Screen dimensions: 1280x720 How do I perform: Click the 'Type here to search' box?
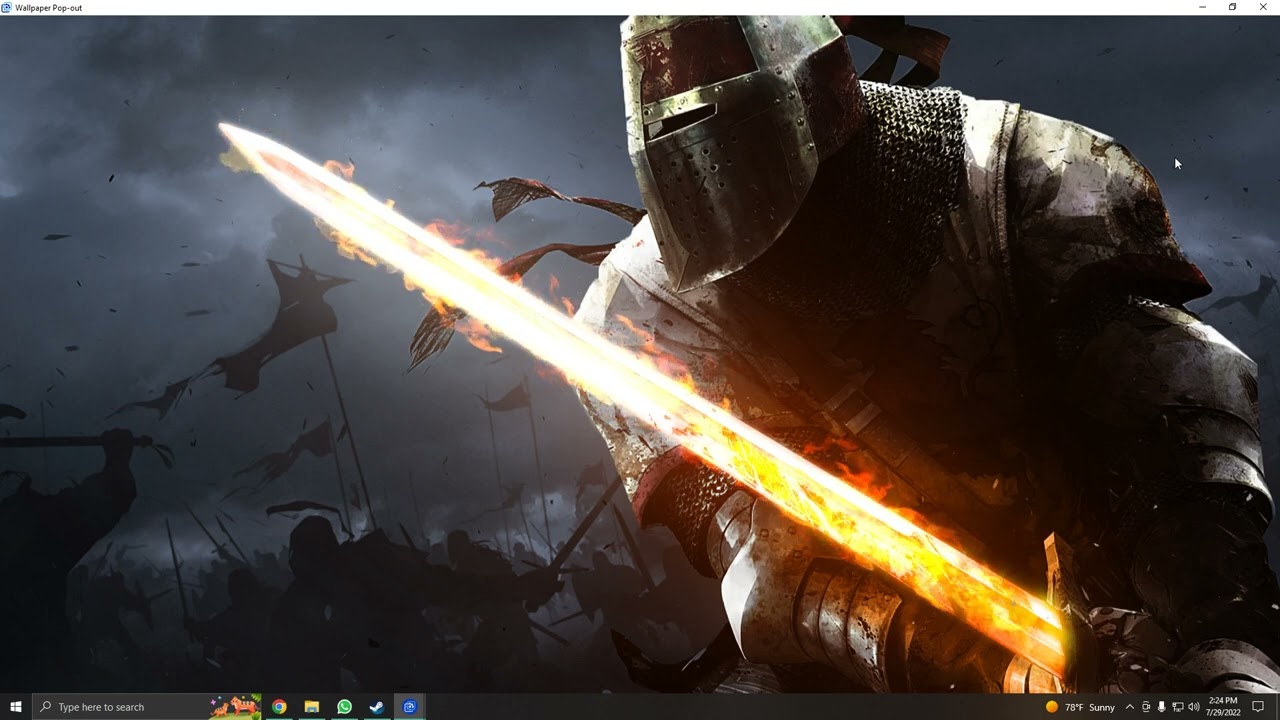(147, 707)
